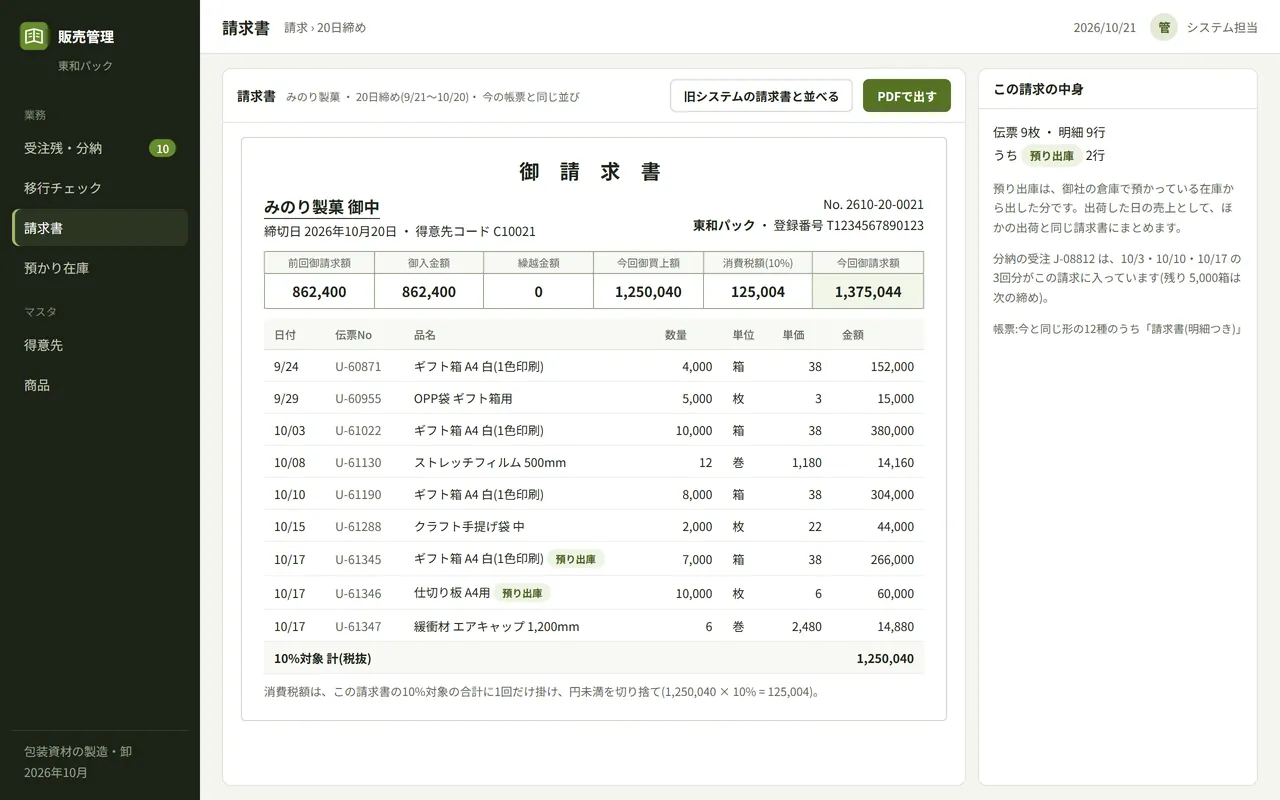Click OPP袋 ギフト箱用 item name

(x=463, y=399)
